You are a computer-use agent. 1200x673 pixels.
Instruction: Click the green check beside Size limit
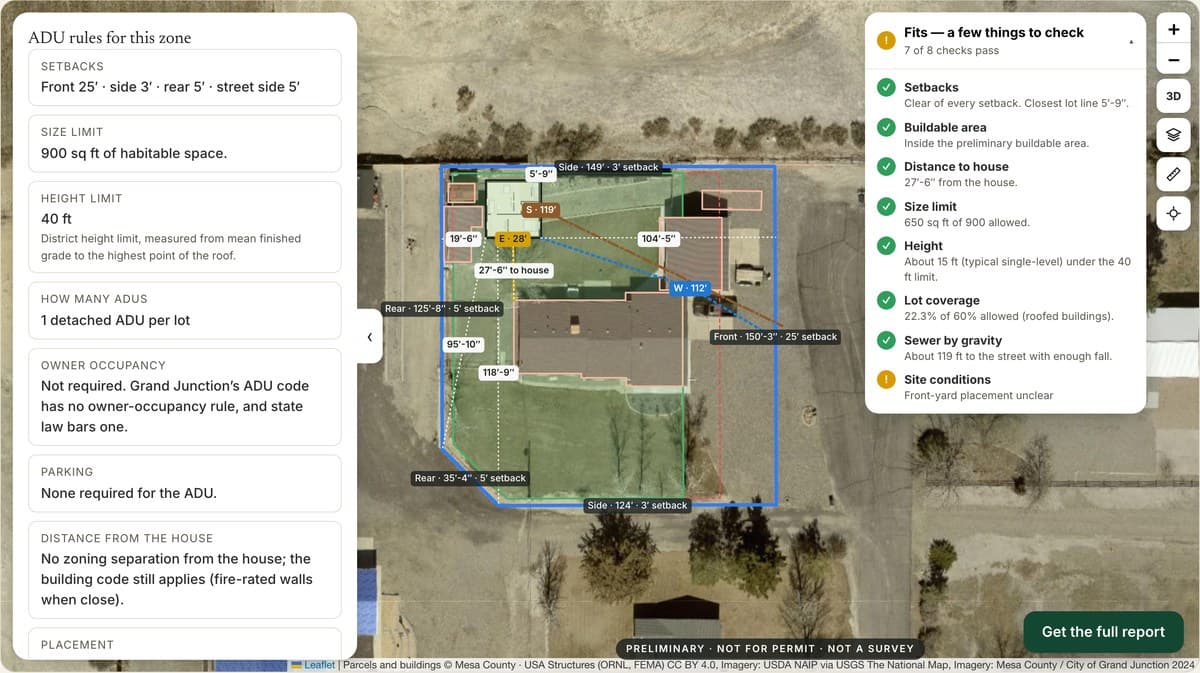tap(886, 206)
